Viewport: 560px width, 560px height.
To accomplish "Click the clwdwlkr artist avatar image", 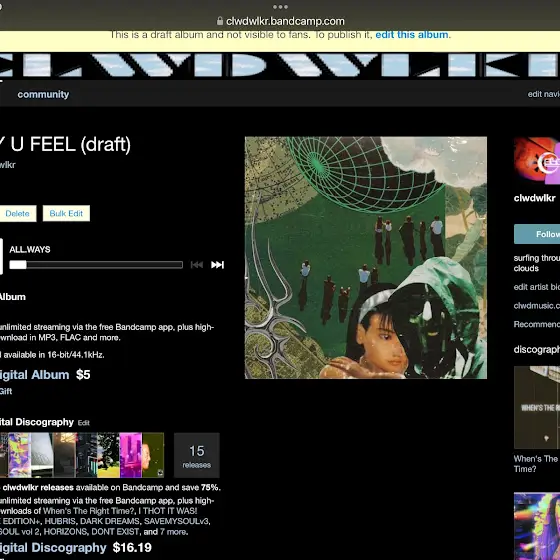I will click(537, 161).
